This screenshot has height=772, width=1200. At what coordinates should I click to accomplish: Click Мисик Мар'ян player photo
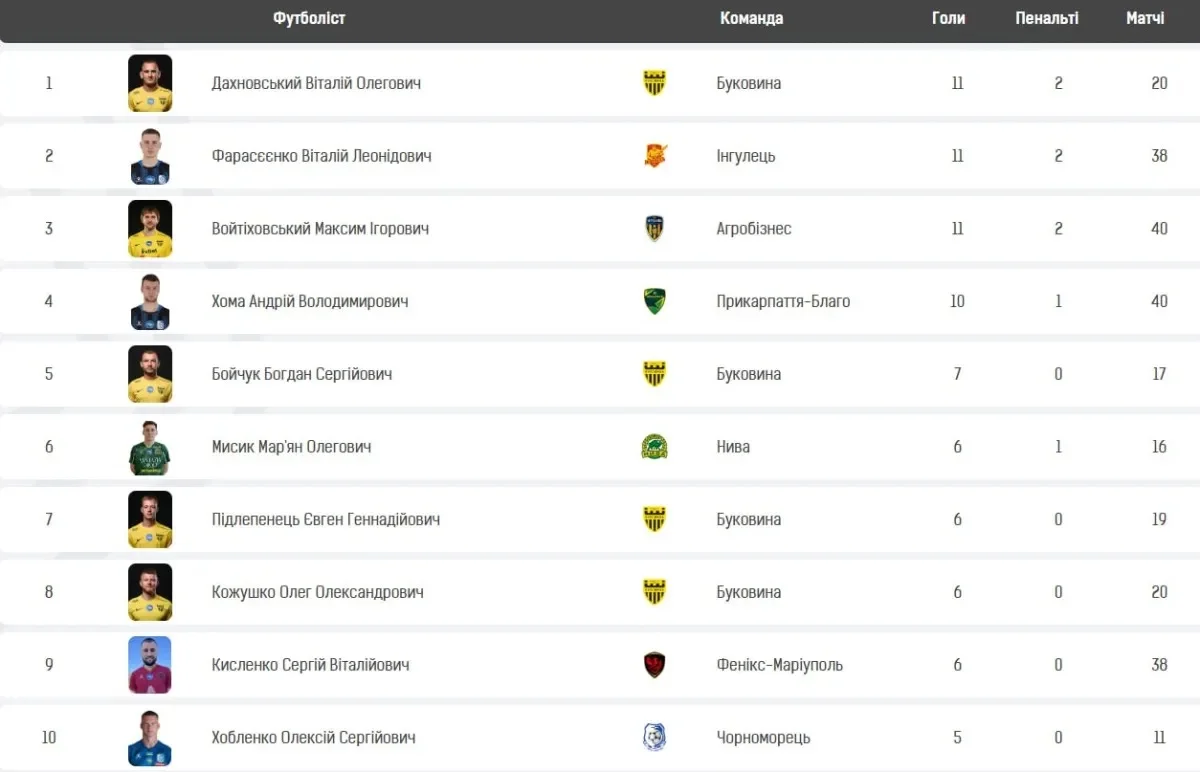150,447
